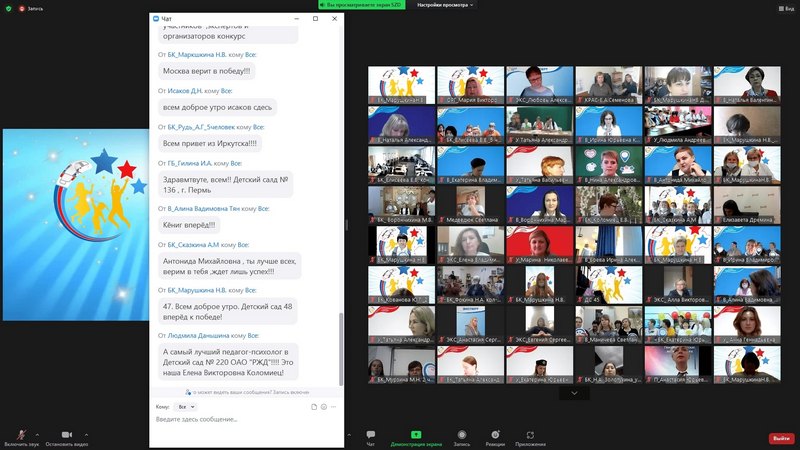Open Настройки просмотра dropdown
The width and height of the screenshot is (800, 450).
pyautogui.click(x=445, y=5)
